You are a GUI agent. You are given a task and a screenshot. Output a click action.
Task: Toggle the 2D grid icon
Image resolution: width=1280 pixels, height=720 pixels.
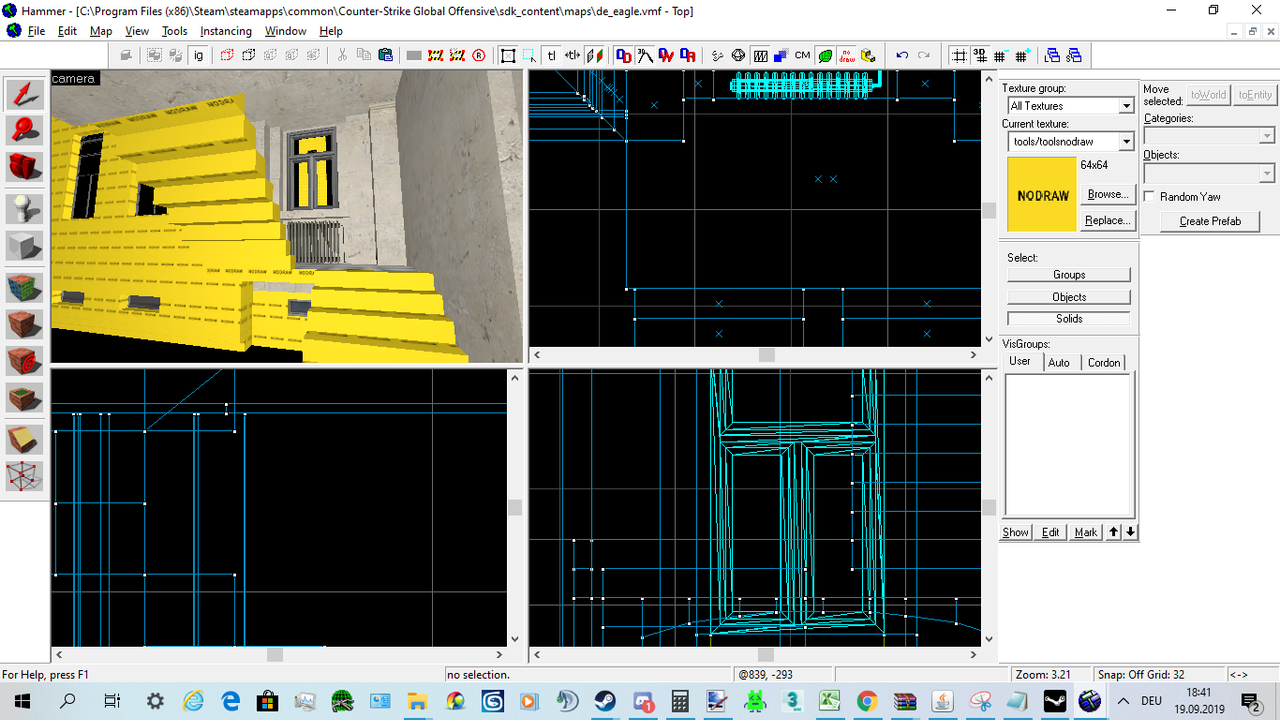(x=958, y=55)
